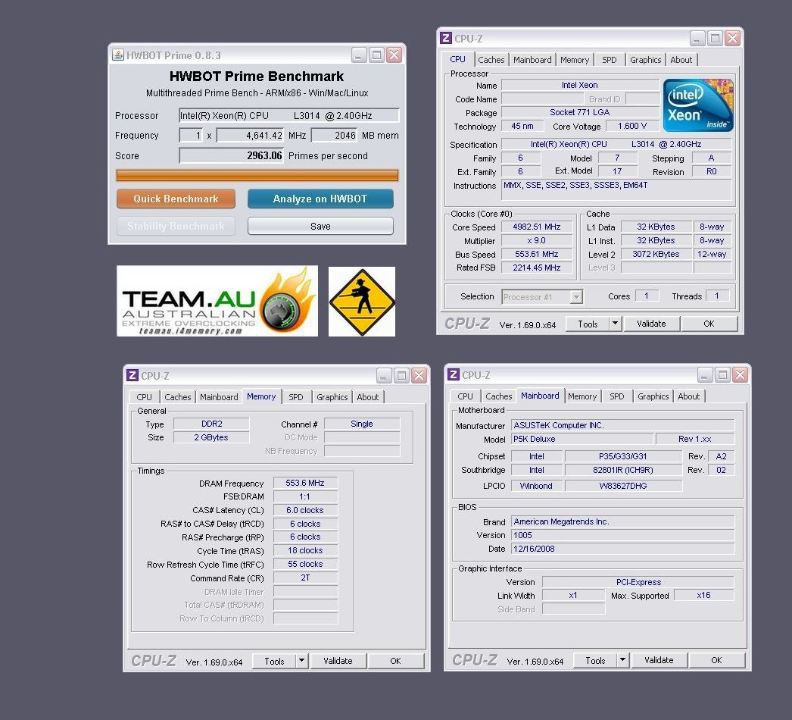Click Validate in Mainboard window
792x720 pixels.
click(x=659, y=660)
